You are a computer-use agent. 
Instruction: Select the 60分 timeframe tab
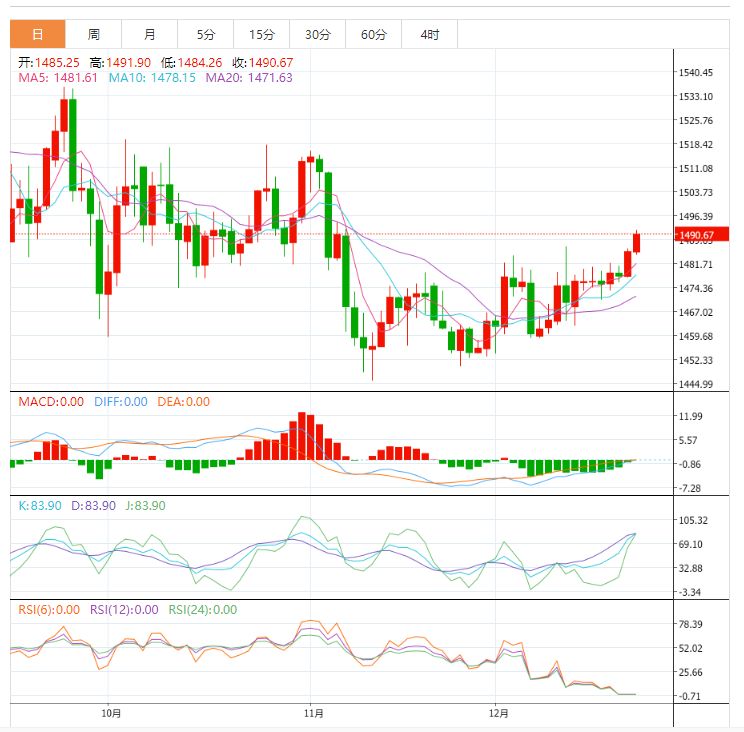click(x=374, y=34)
